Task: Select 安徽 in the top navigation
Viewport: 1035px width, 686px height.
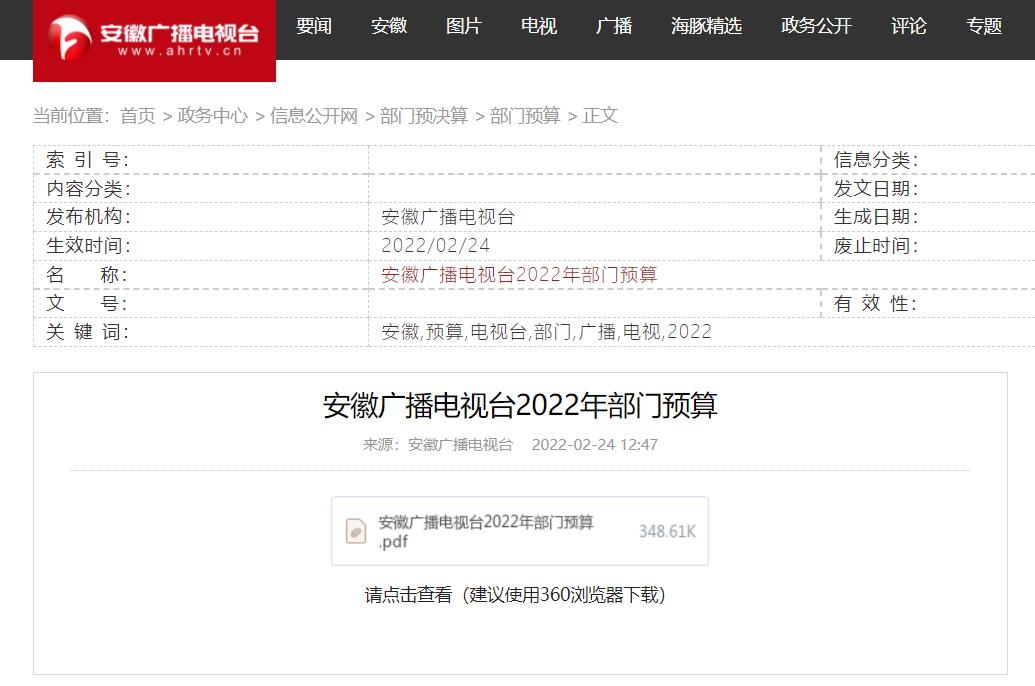Action: click(x=389, y=26)
